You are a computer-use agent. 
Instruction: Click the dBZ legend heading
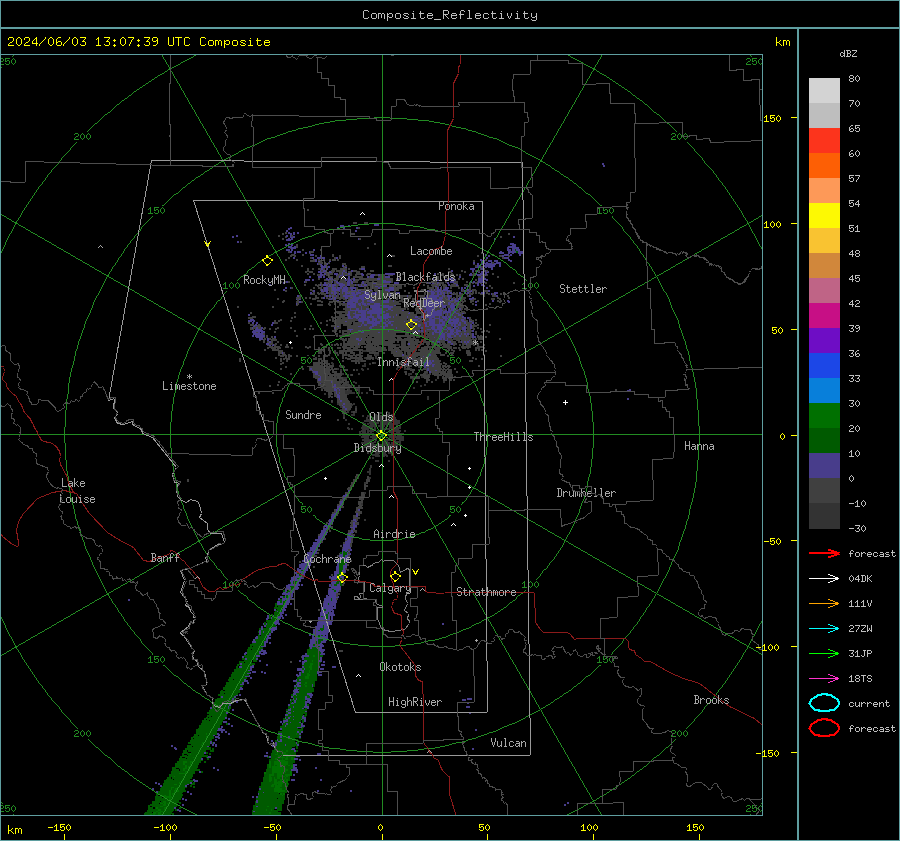click(x=848, y=53)
